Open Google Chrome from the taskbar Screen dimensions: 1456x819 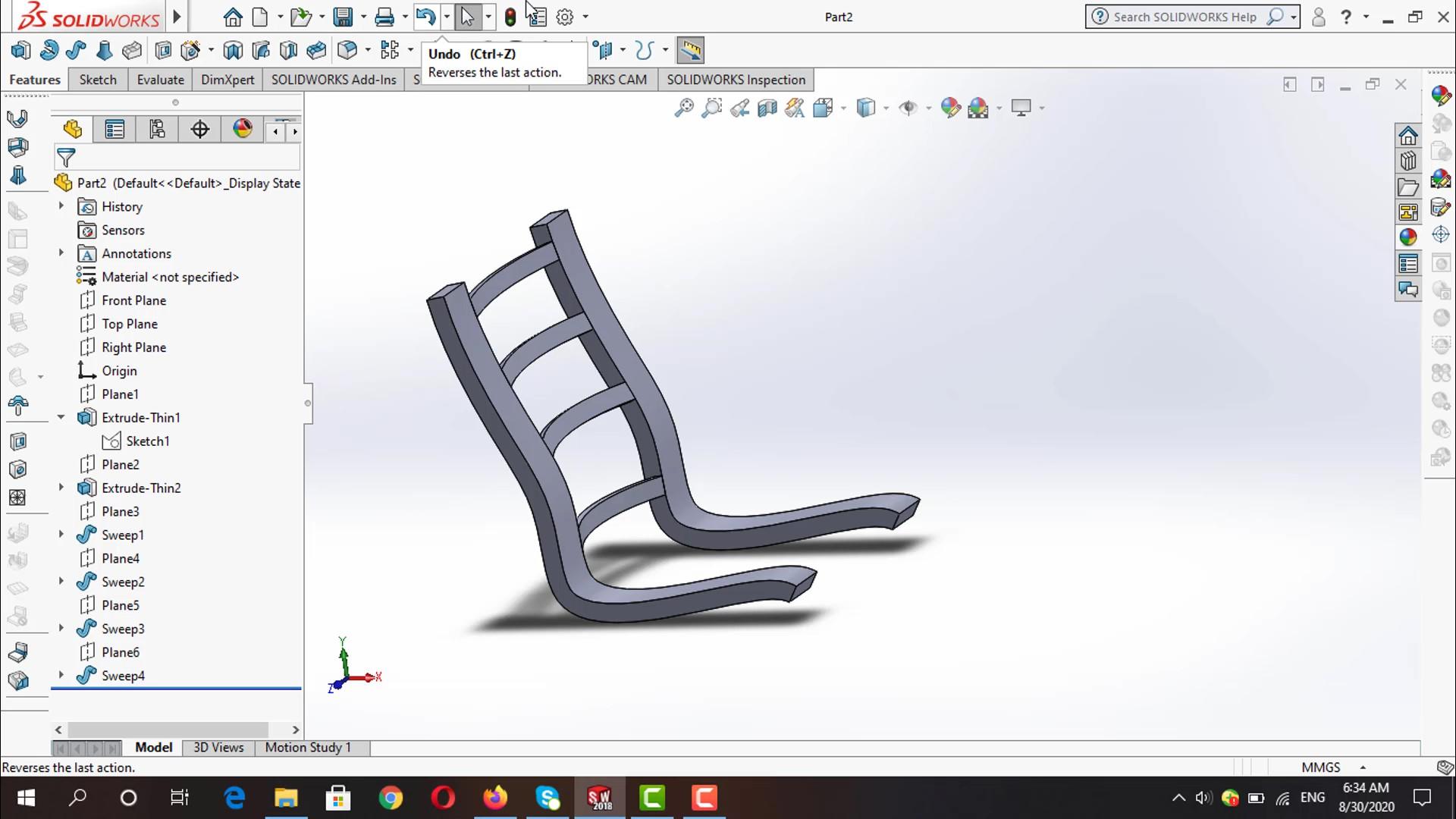[x=391, y=798]
